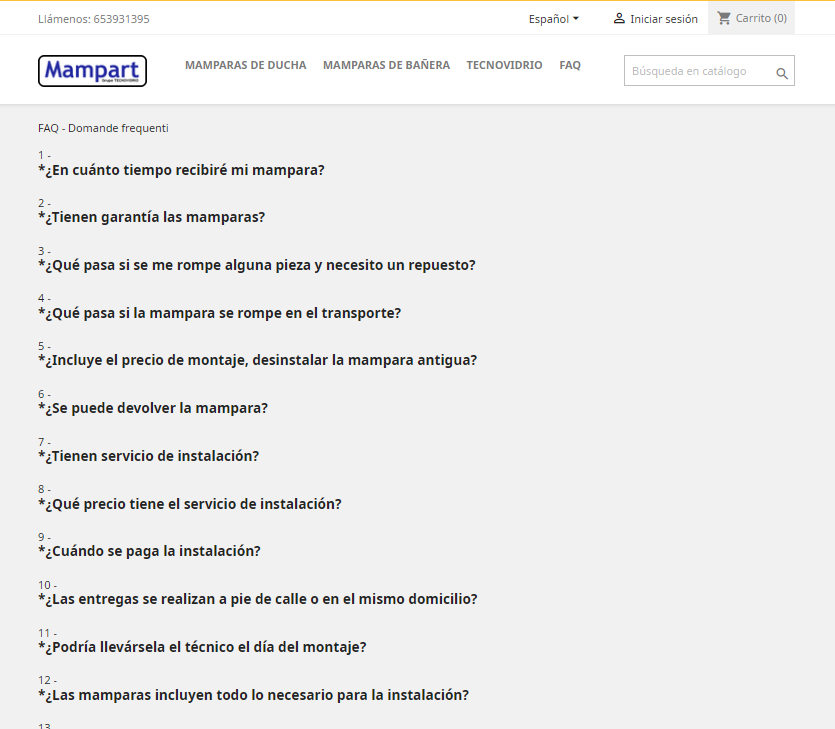Open Mamparas de Ducha menu
This screenshot has width=835, height=729.
pyautogui.click(x=245, y=65)
